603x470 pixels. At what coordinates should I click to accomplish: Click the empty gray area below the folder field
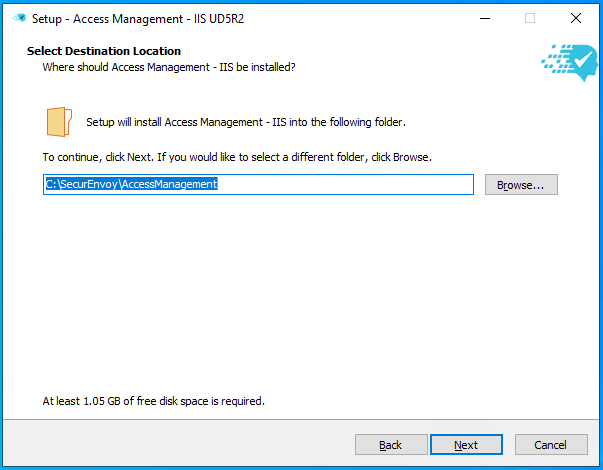(300, 290)
